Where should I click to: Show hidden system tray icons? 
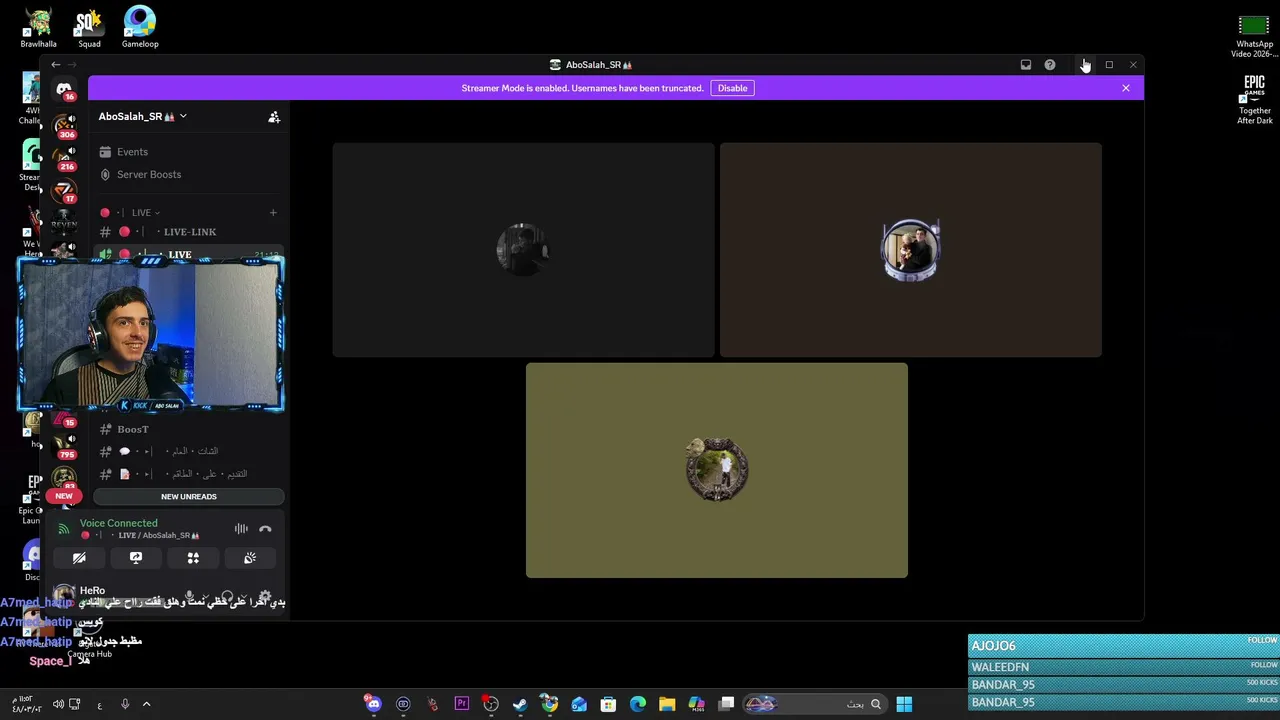(x=146, y=705)
